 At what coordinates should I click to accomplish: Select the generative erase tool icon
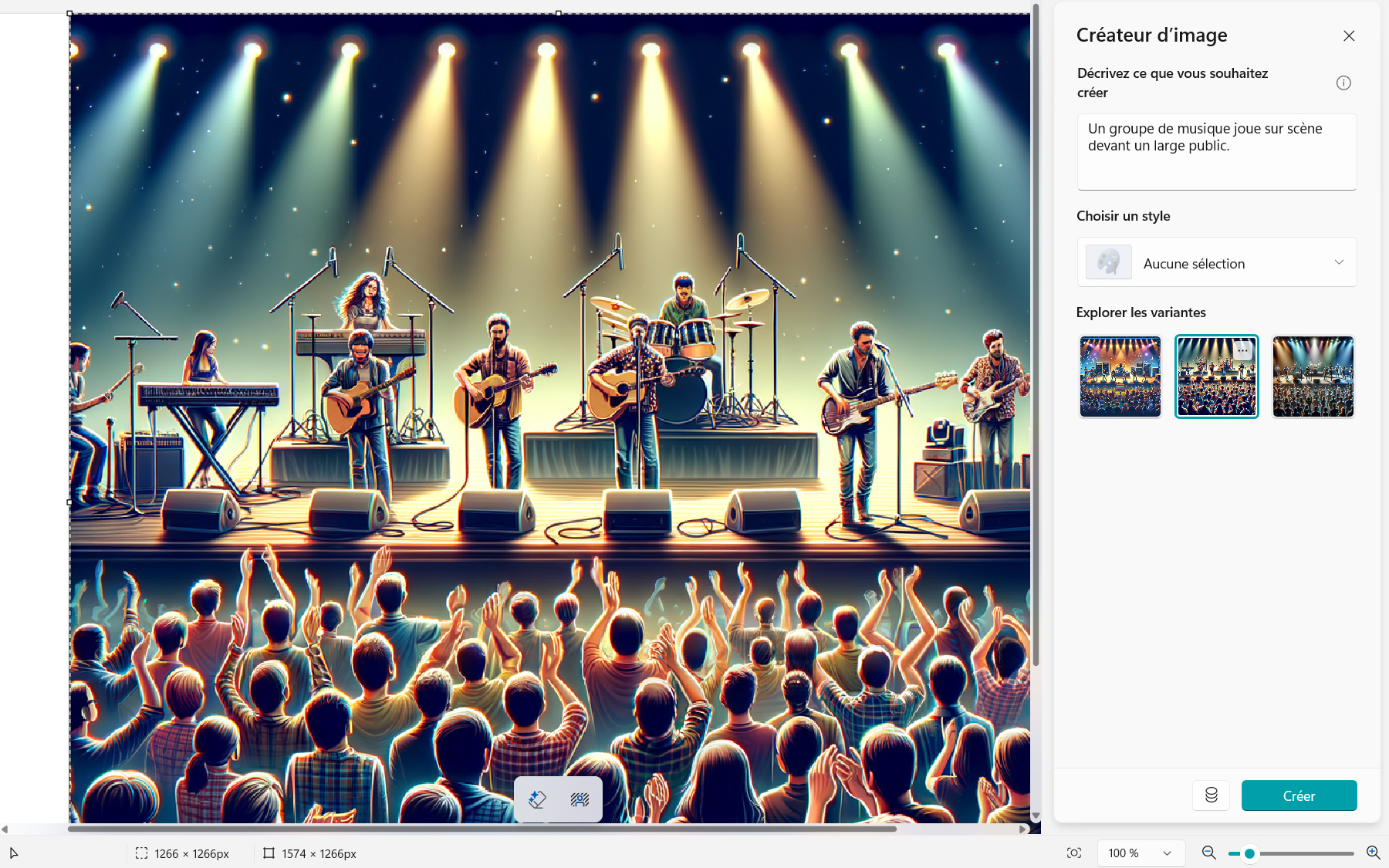[x=538, y=799]
